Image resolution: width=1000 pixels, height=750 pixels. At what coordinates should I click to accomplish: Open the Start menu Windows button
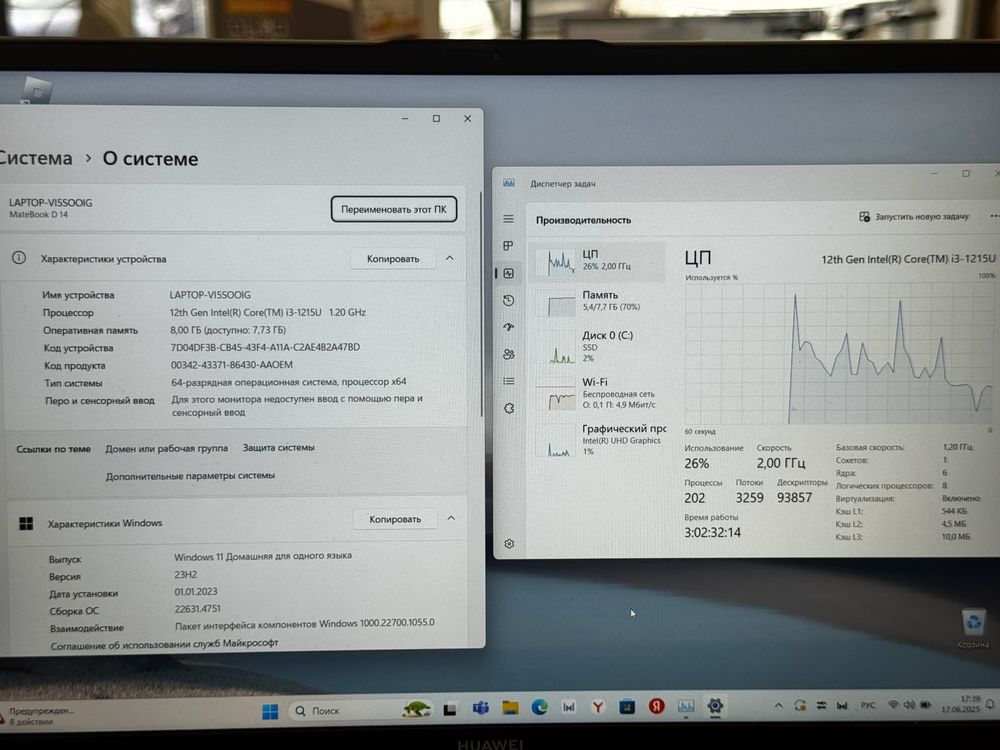[x=270, y=711]
